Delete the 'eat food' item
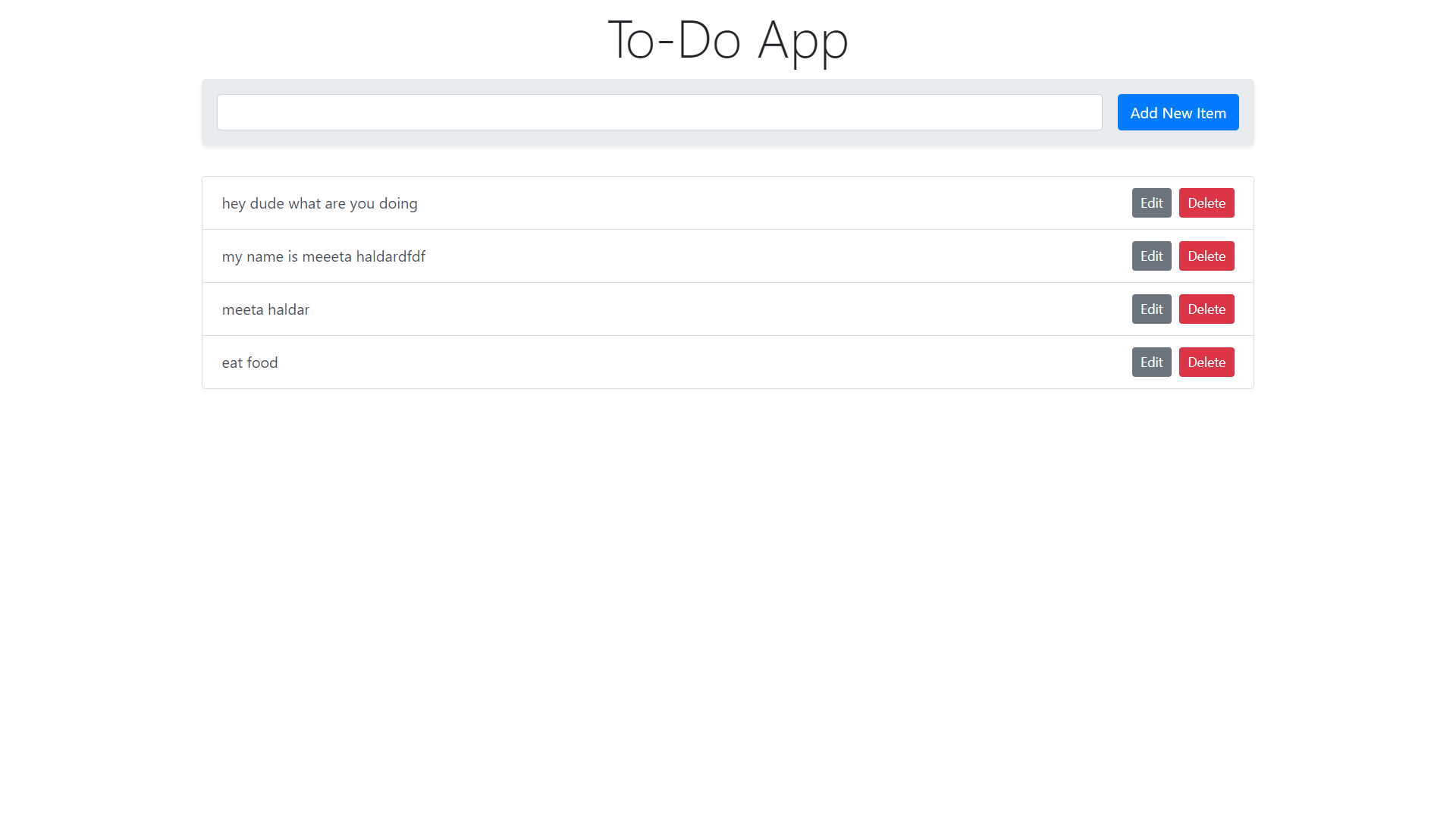Viewport: 1456px width, 819px height. click(x=1206, y=362)
